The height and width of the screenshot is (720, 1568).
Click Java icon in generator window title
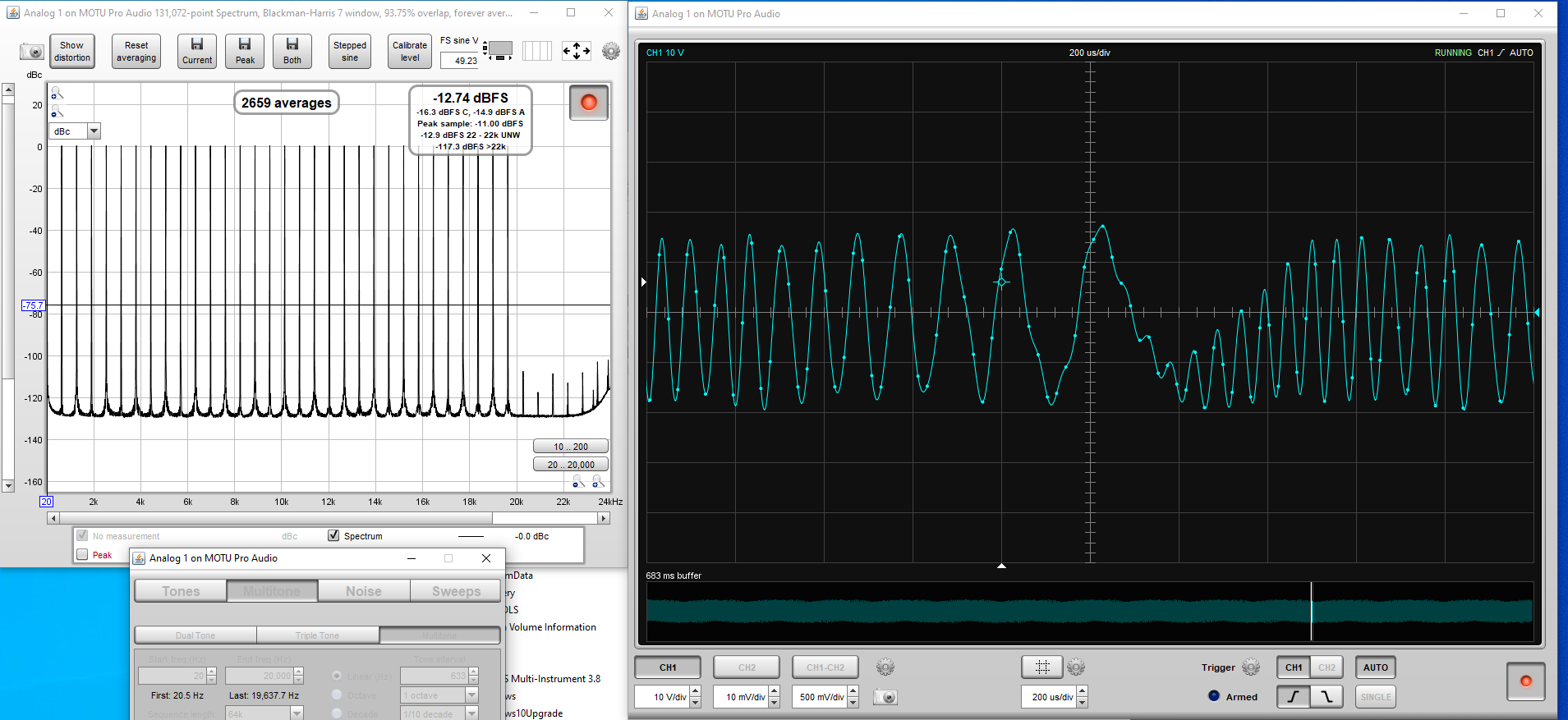coord(139,558)
